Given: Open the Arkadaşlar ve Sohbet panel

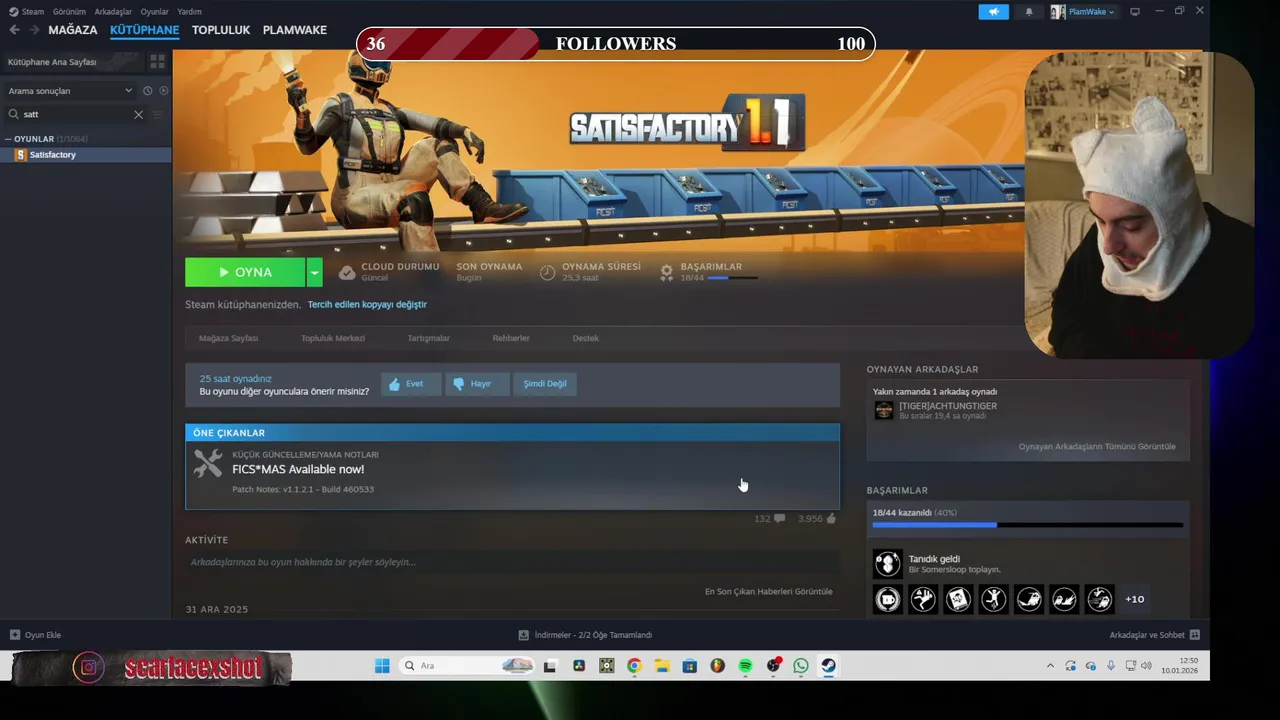Looking at the screenshot, I should 1154,635.
